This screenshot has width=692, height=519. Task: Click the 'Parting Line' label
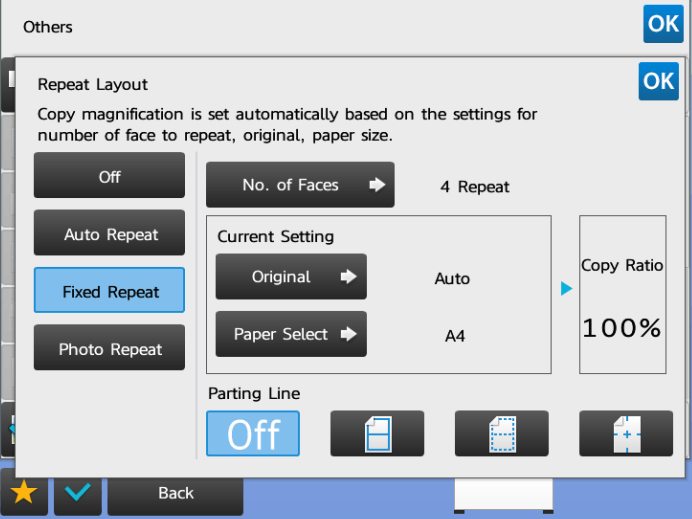click(x=254, y=393)
